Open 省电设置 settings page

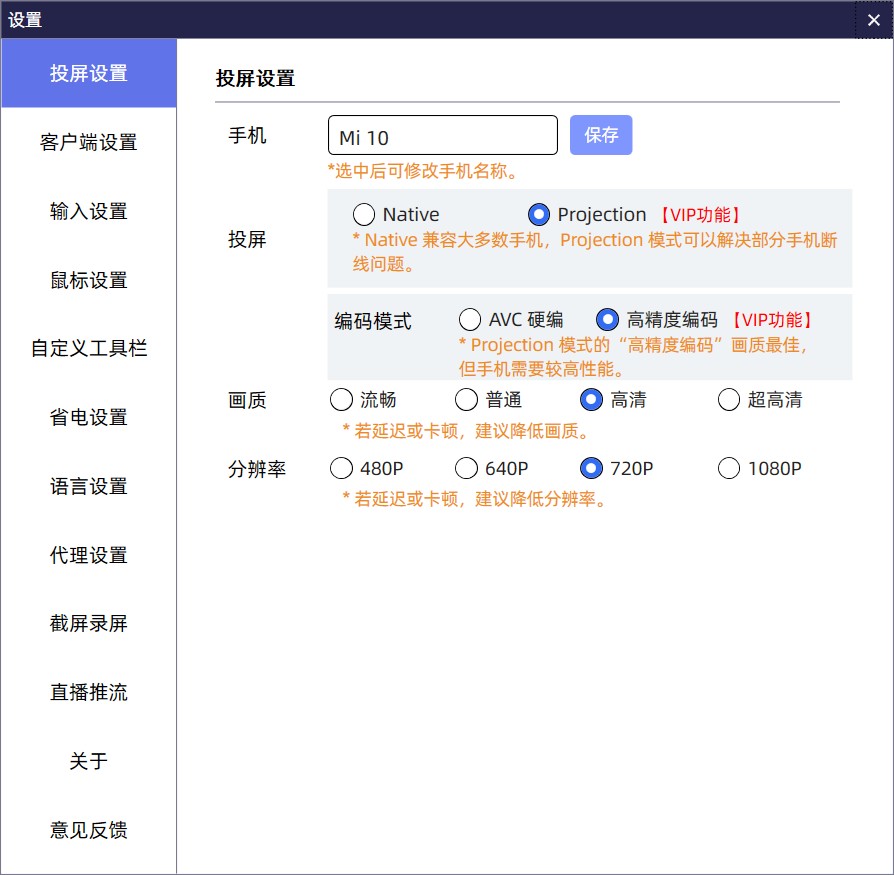(x=88, y=417)
